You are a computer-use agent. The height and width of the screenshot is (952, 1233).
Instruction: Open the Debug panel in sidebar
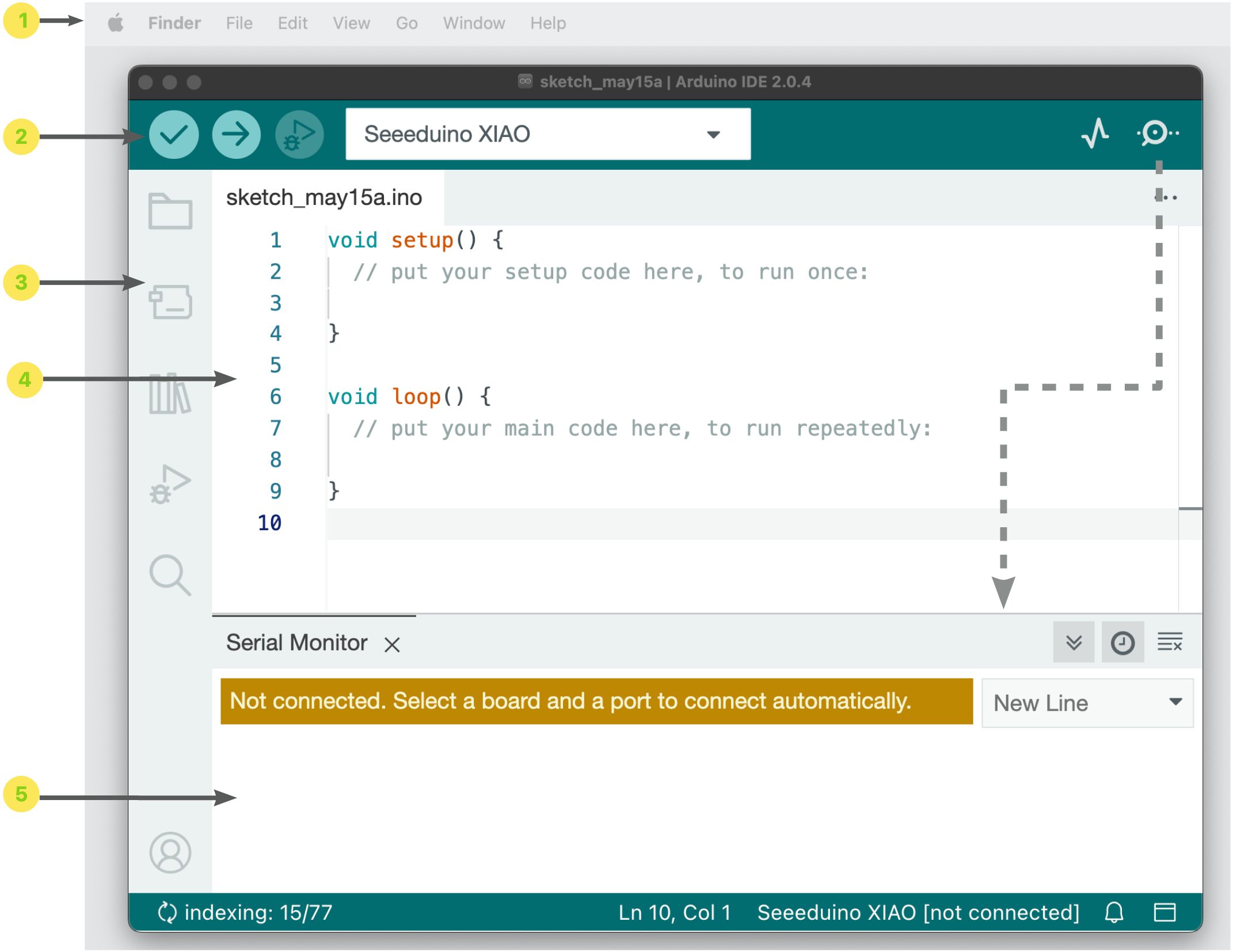point(170,484)
